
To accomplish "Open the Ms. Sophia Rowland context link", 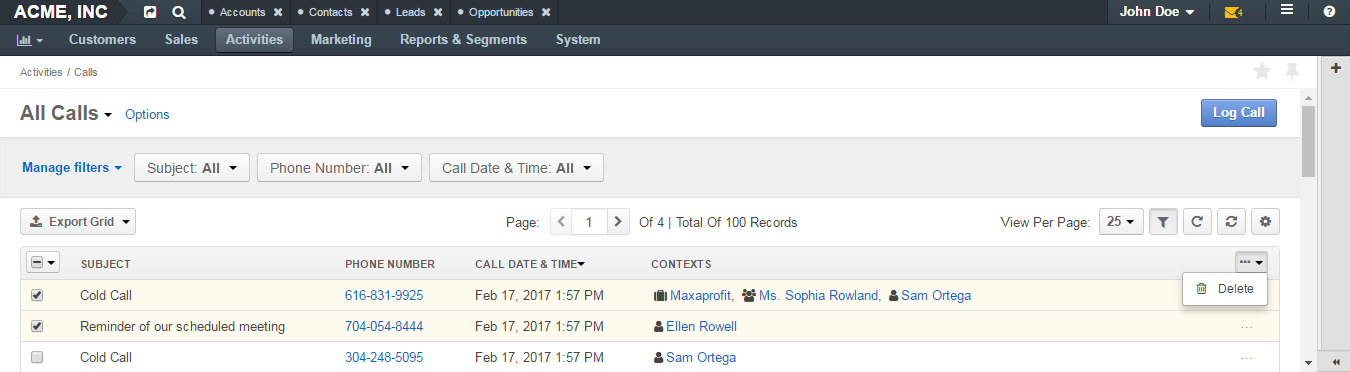I will point(819,296).
